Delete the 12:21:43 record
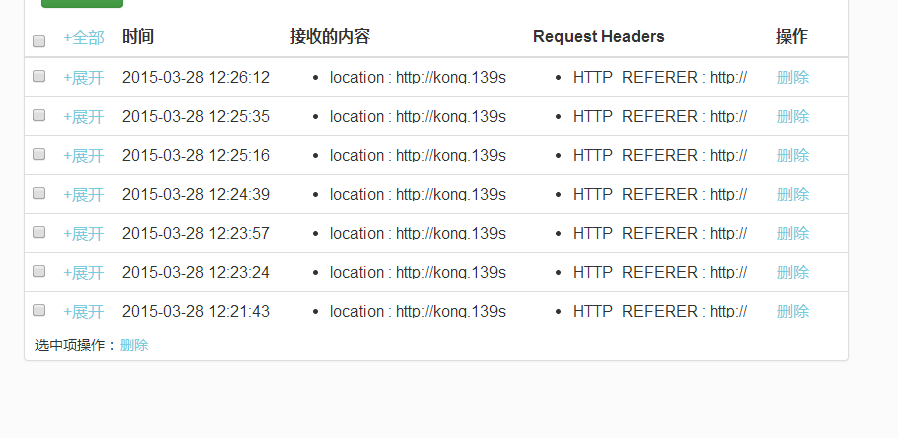The image size is (898, 438). [793, 311]
